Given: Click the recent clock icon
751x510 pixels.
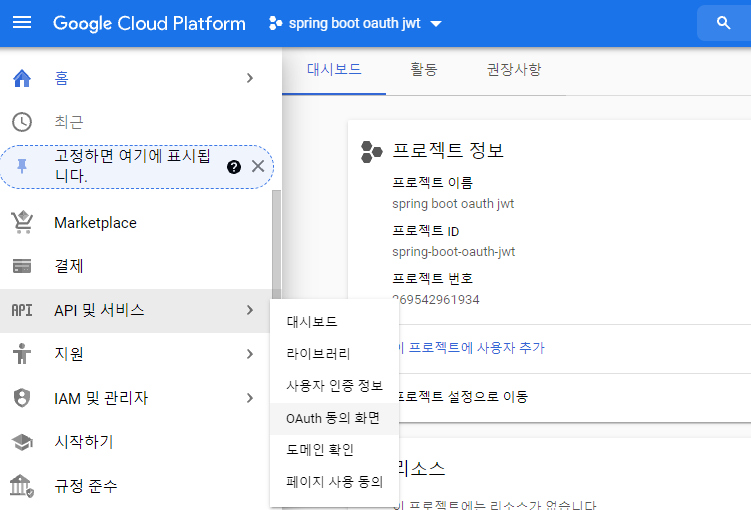Looking at the screenshot, I should (22, 122).
